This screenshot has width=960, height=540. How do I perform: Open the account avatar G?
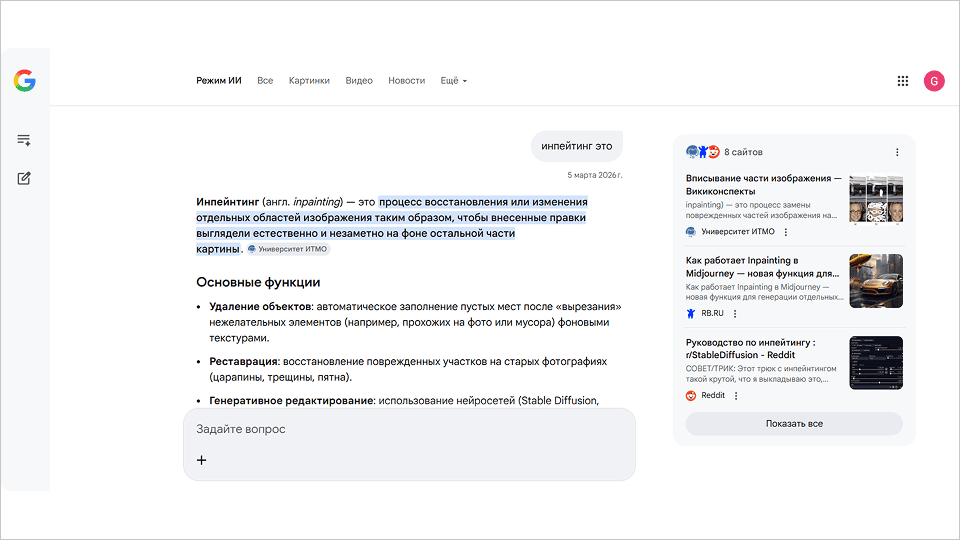pyautogui.click(x=934, y=81)
